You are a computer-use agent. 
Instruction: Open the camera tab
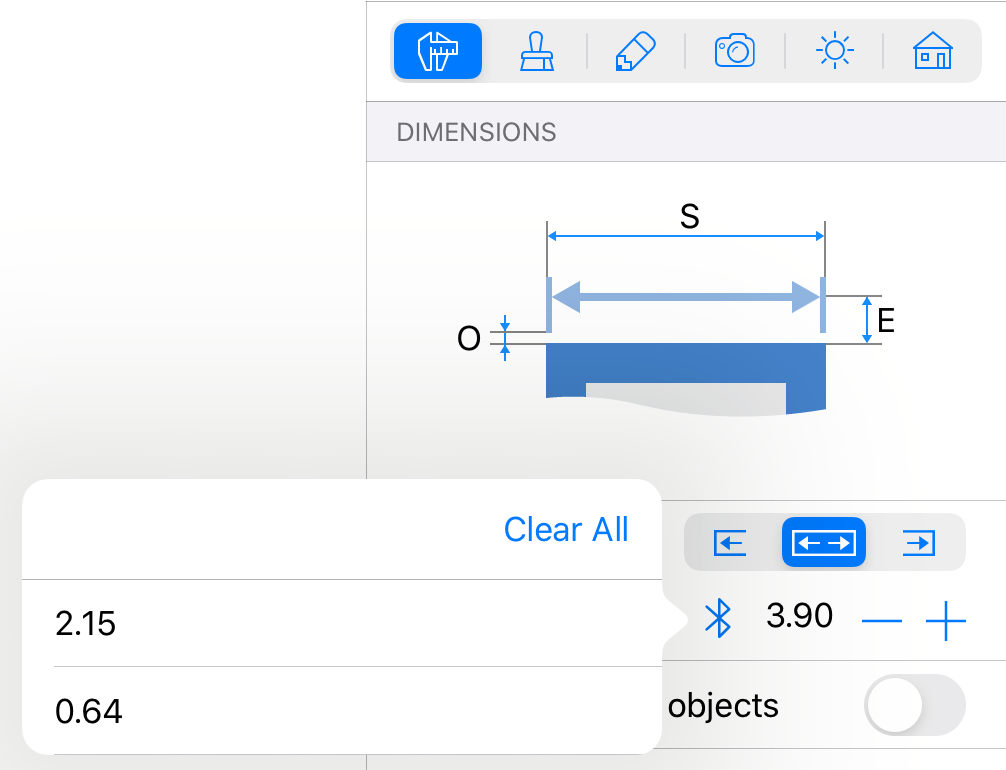(734, 51)
